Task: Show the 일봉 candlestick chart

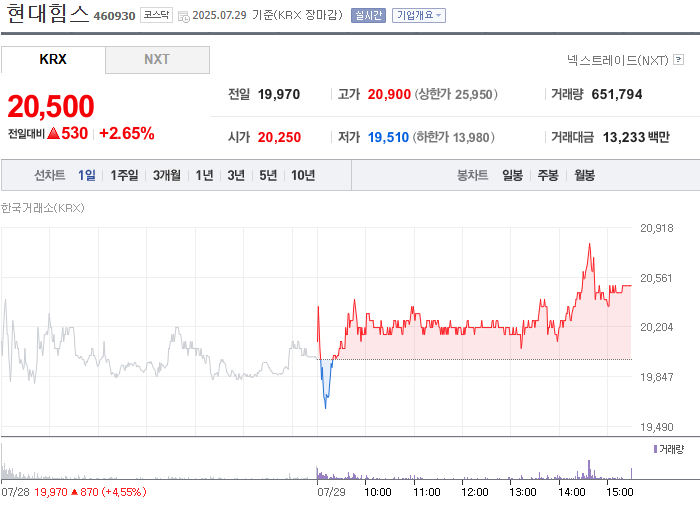Action: [512, 175]
